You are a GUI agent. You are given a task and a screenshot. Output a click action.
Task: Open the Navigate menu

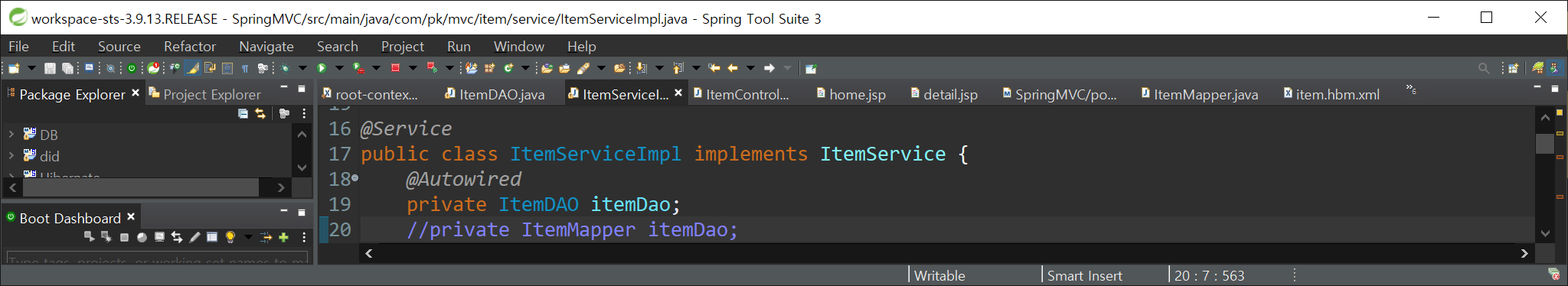click(266, 46)
